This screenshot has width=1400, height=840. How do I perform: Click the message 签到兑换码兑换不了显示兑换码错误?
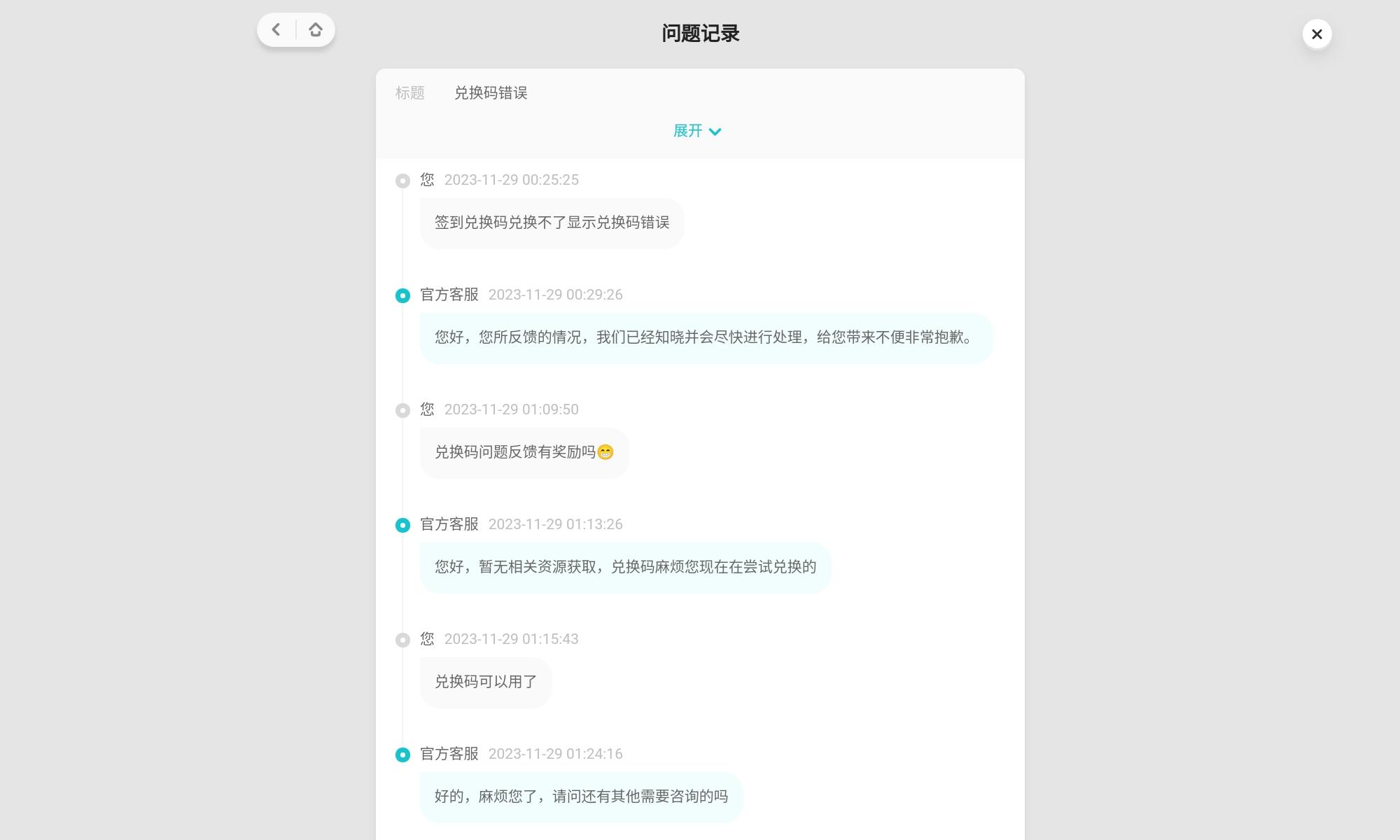coord(552,223)
